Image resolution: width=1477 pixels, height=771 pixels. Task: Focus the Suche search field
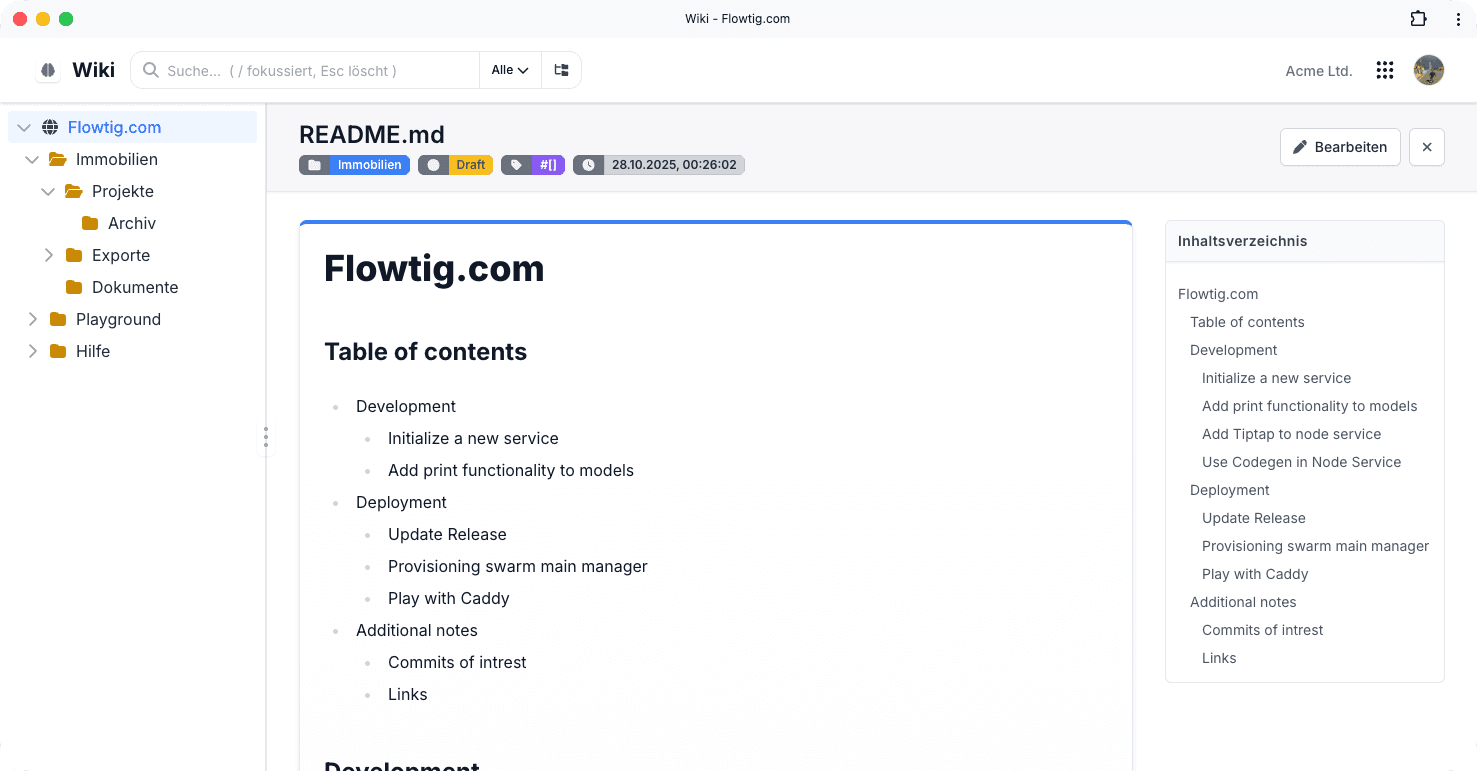(x=305, y=70)
